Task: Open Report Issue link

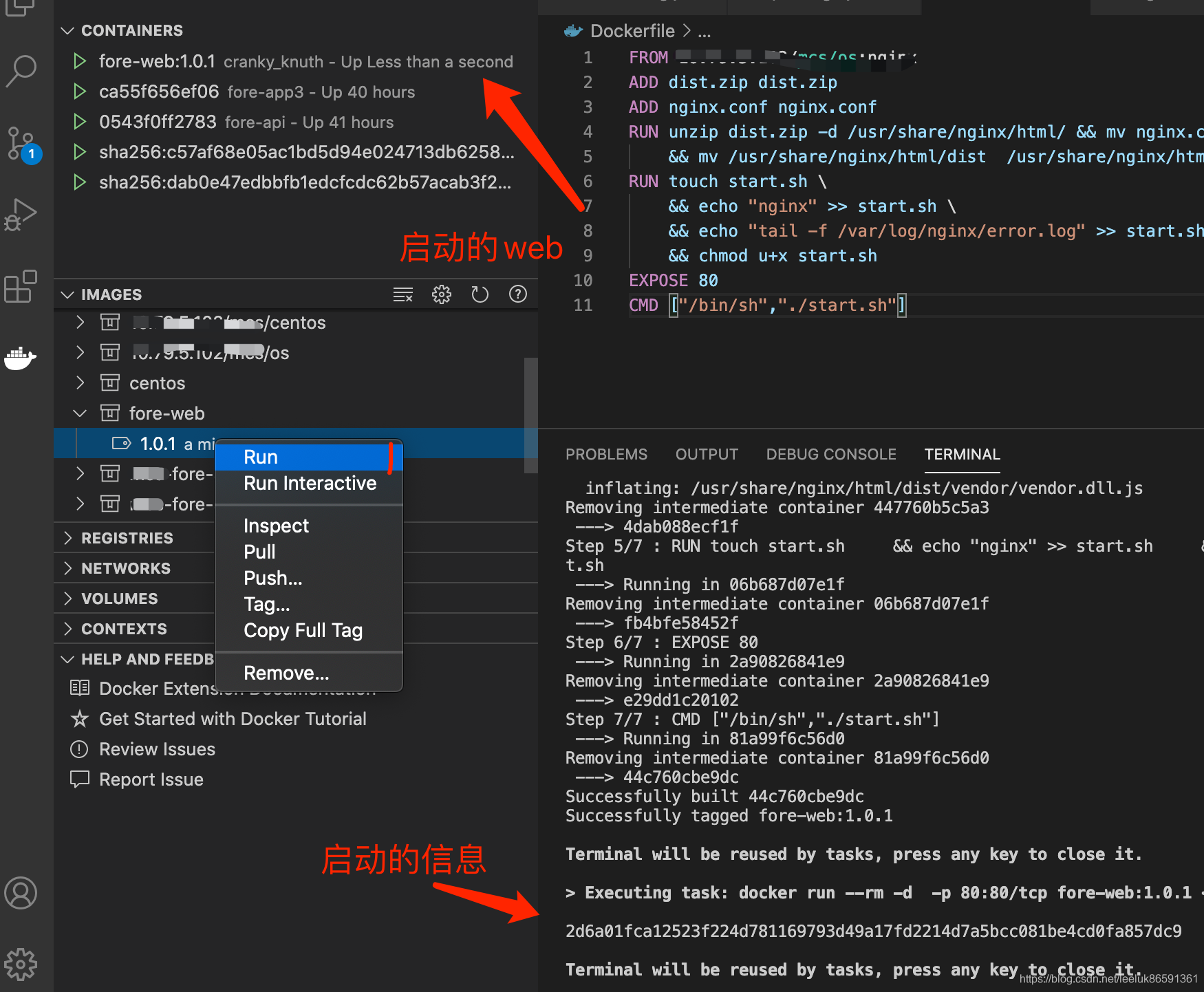Action: [151, 779]
